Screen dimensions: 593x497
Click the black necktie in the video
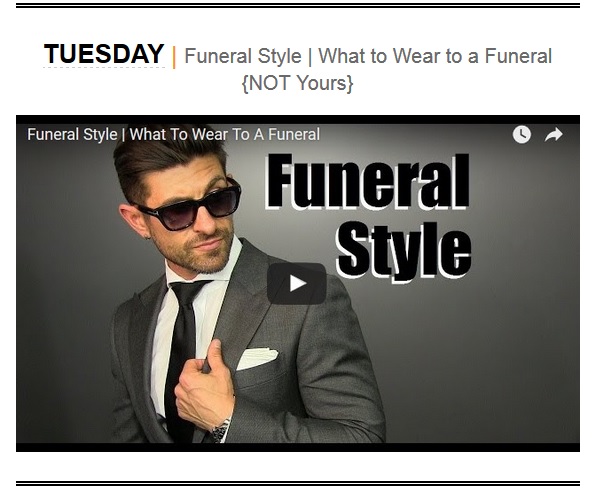point(183,352)
